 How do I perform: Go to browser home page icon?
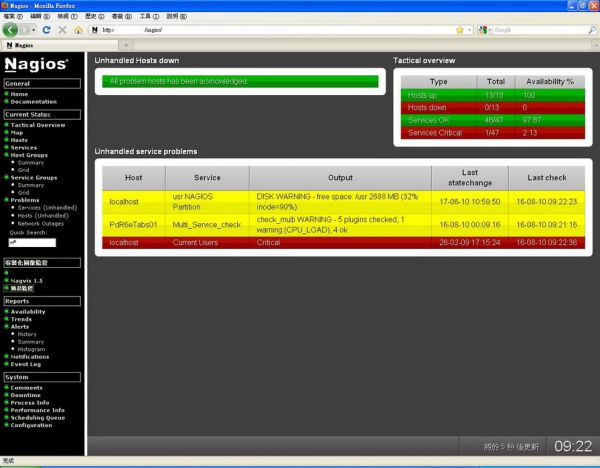point(78,30)
